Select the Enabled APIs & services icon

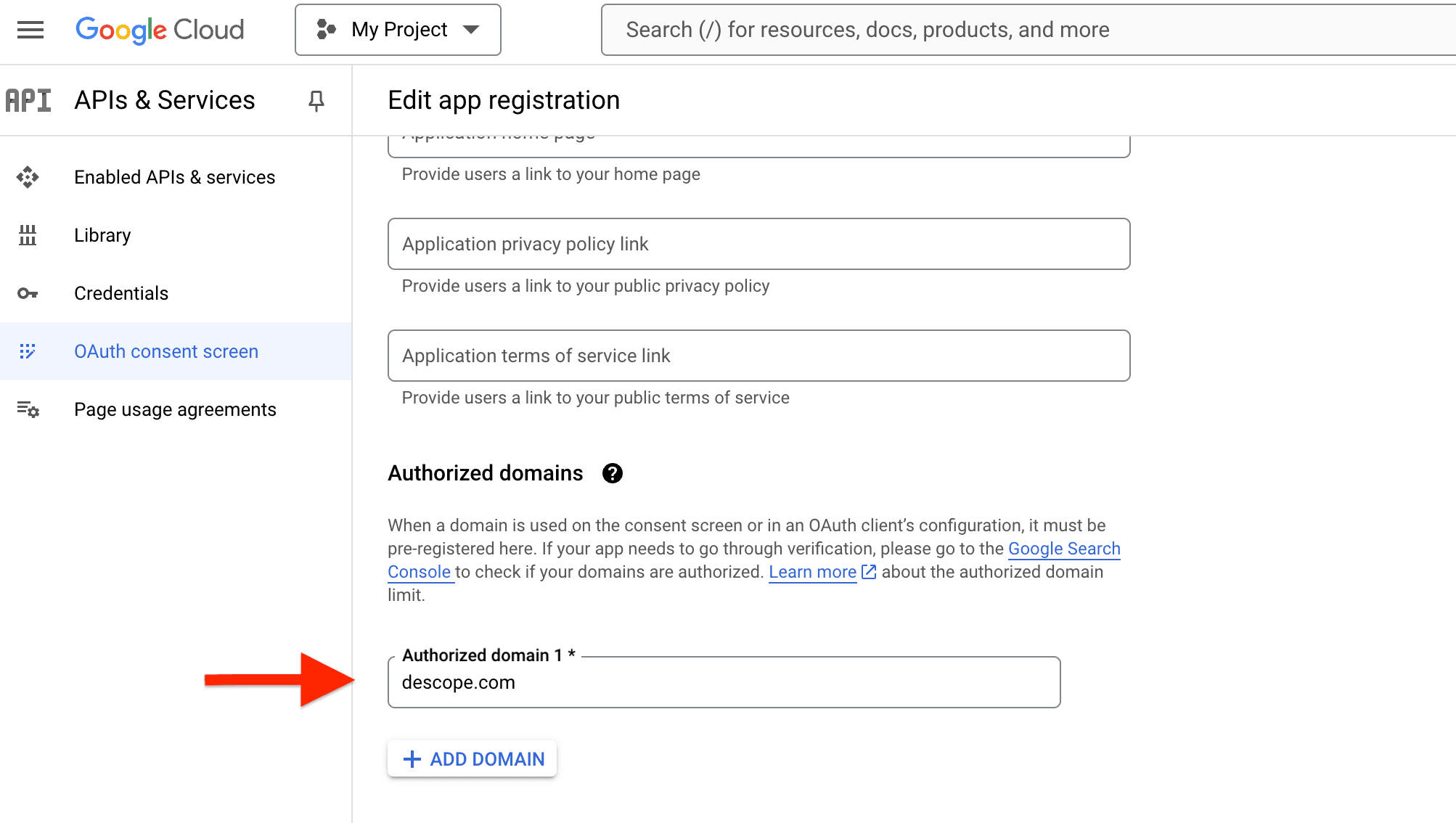point(29,176)
